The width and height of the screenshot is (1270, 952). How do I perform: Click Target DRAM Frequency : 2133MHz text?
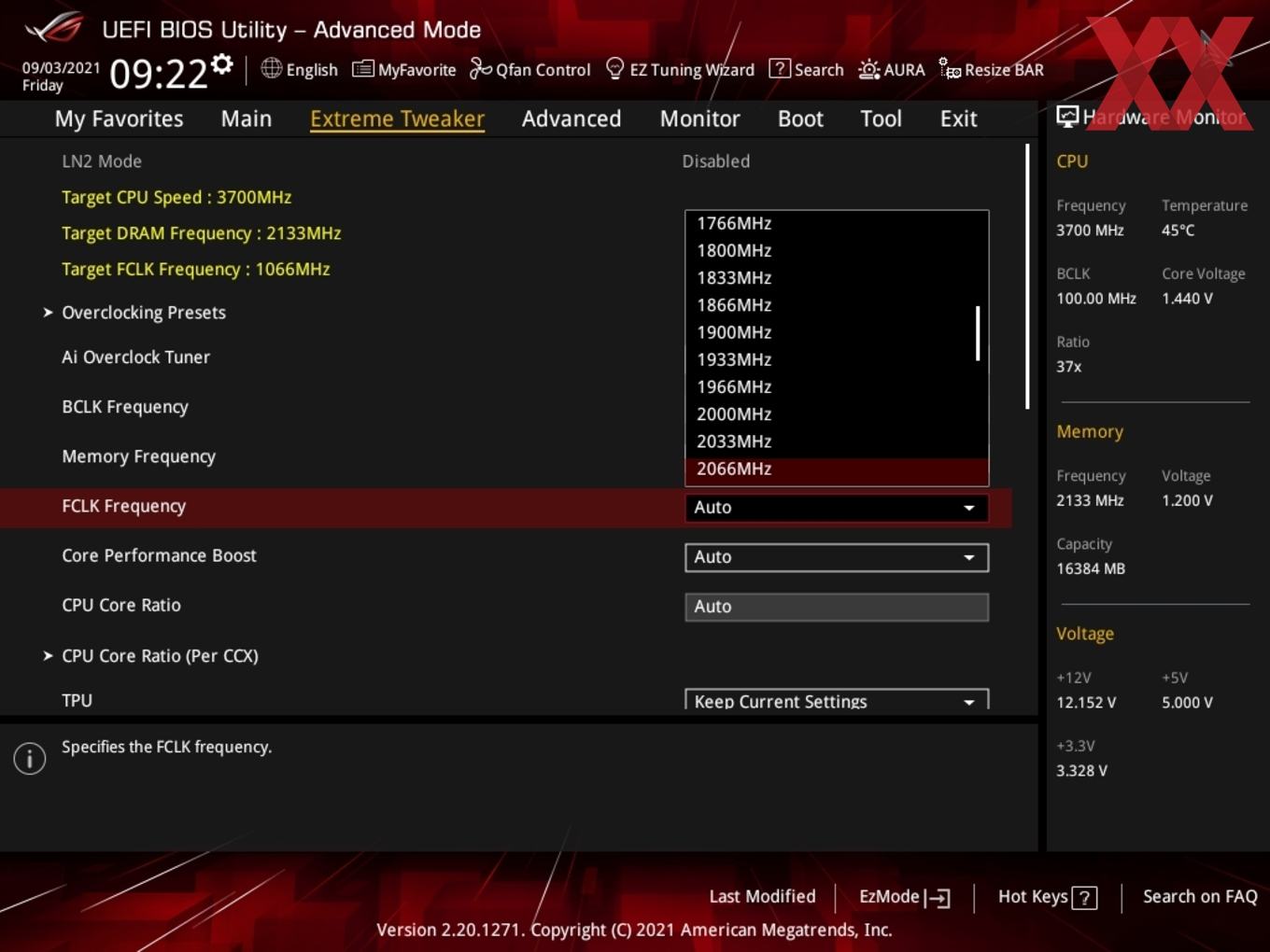(201, 233)
